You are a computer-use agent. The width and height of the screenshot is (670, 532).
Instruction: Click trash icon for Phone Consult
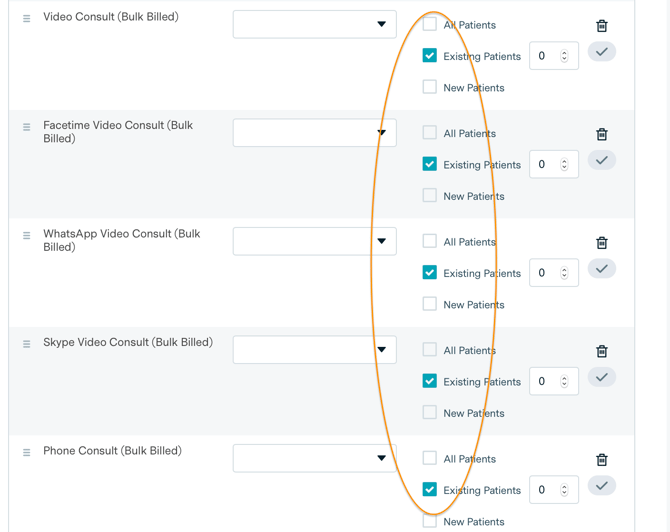click(x=602, y=460)
